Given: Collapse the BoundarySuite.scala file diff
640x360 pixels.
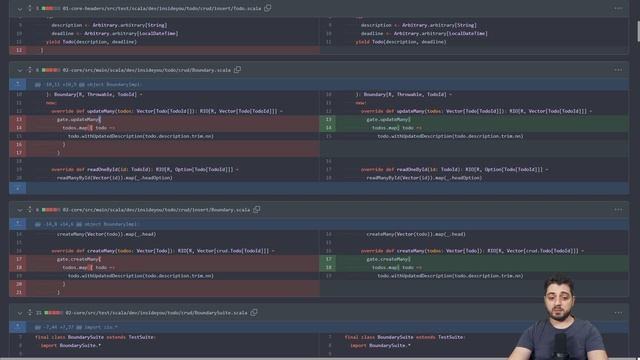Looking at the screenshot, I should 20,313.
